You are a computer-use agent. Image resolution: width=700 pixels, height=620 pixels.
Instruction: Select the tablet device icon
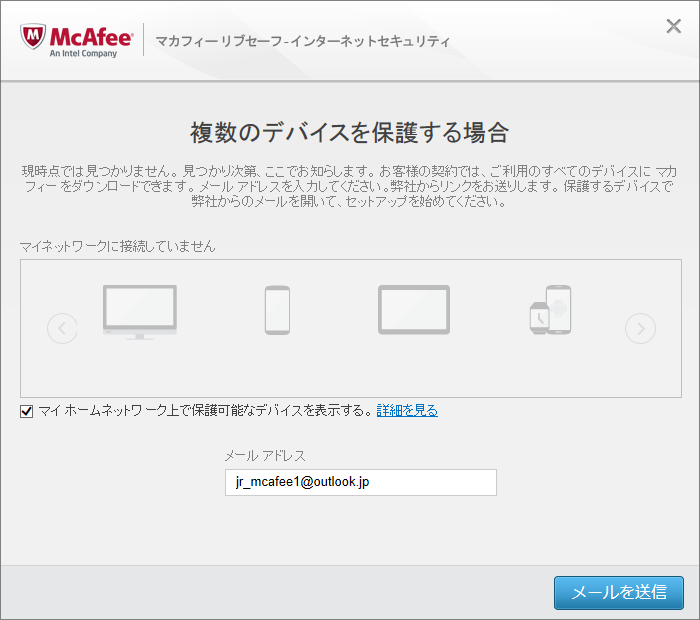click(x=413, y=310)
